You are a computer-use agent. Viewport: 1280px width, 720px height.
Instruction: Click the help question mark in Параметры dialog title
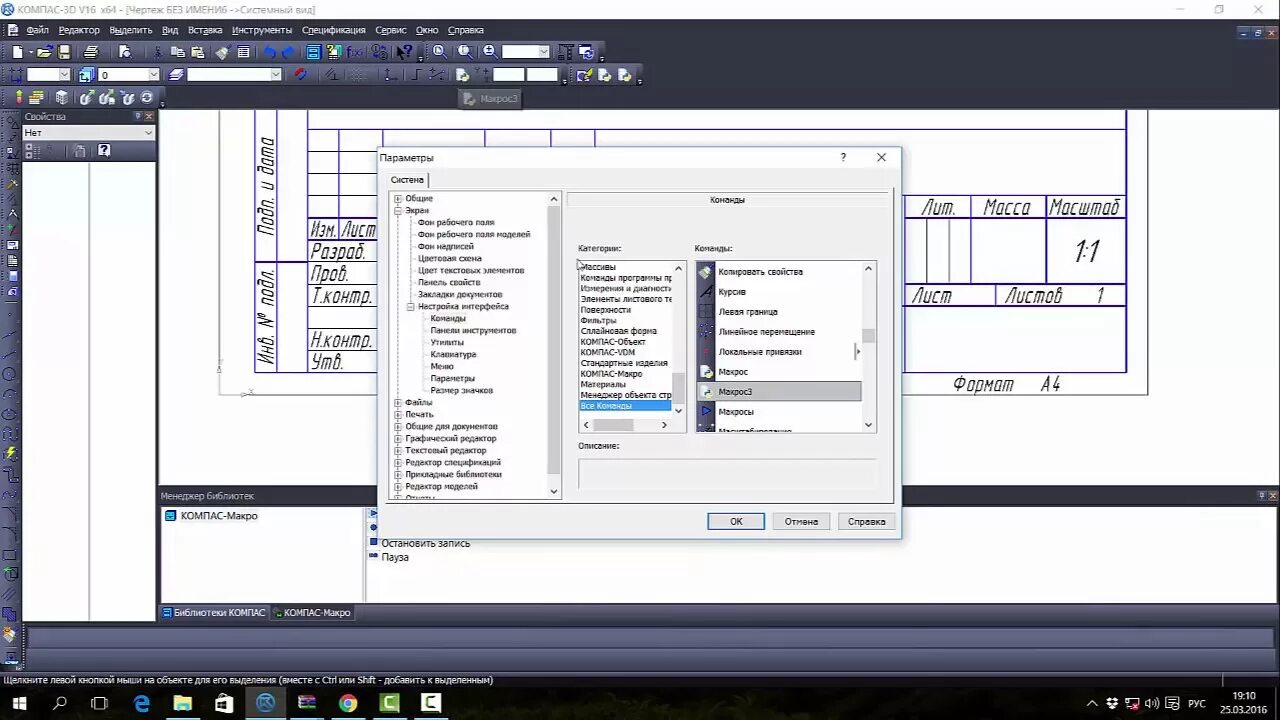pyautogui.click(x=843, y=157)
